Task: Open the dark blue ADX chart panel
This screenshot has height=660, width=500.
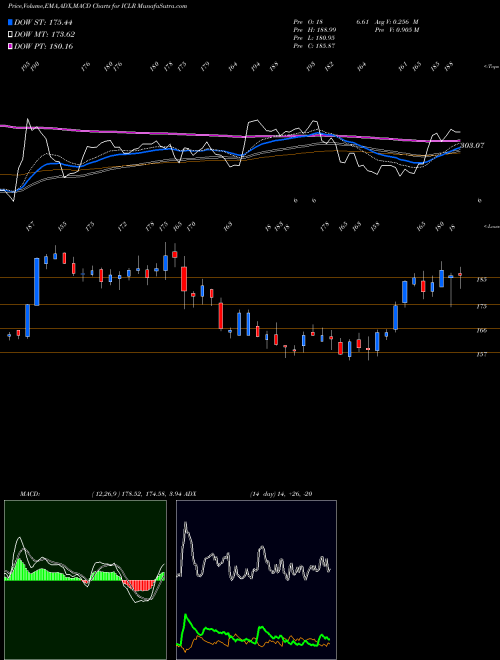Action: click(x=256, y=580)
